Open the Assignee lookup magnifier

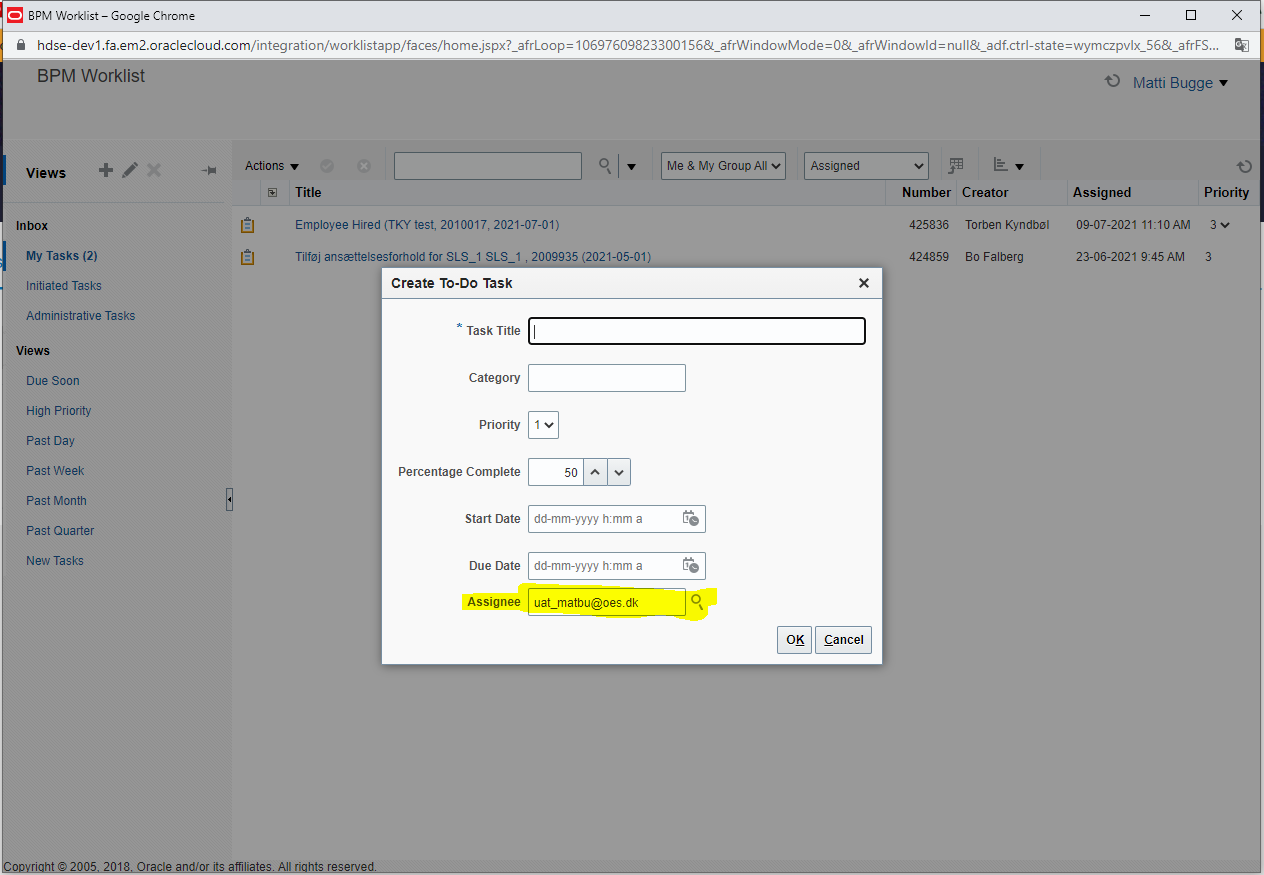(x=697, y=602)
